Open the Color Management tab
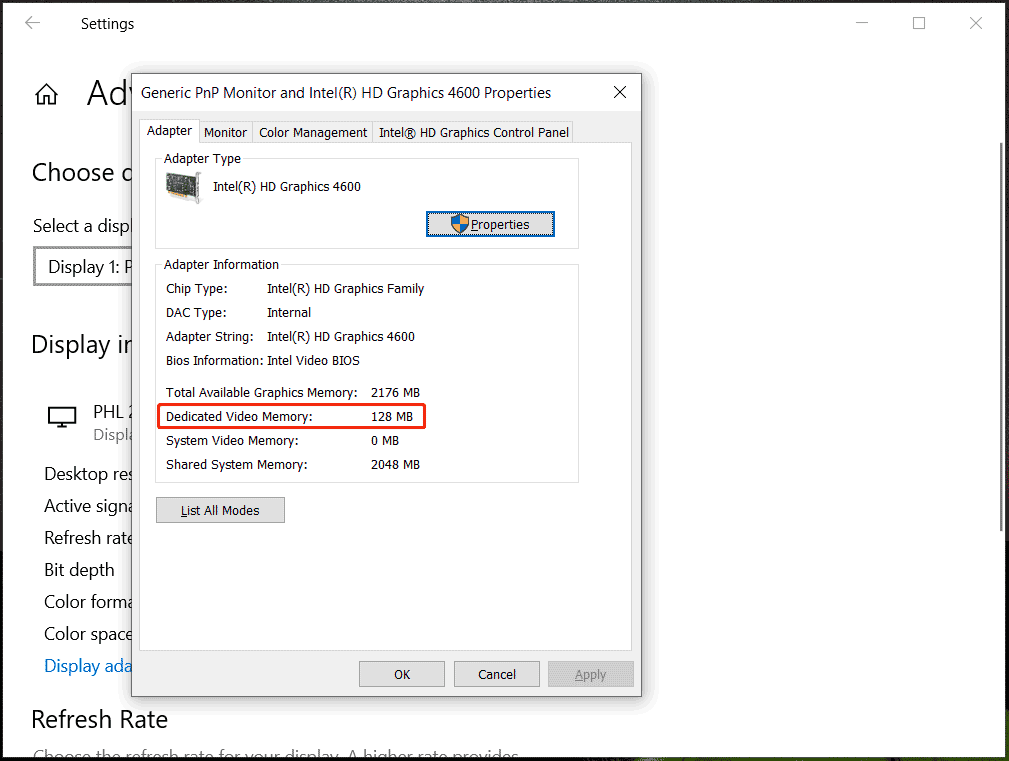This screenshot has height=761, width=1009. [x=313, y=132]
